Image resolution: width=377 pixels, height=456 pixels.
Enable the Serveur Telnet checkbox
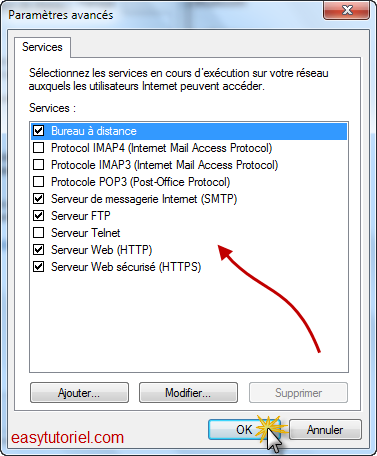pos(39,233)
